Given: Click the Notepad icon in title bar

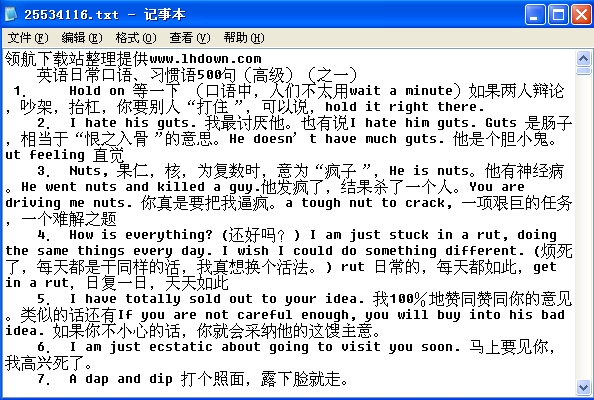Looking at the screenshot, I should coord(11,15).
